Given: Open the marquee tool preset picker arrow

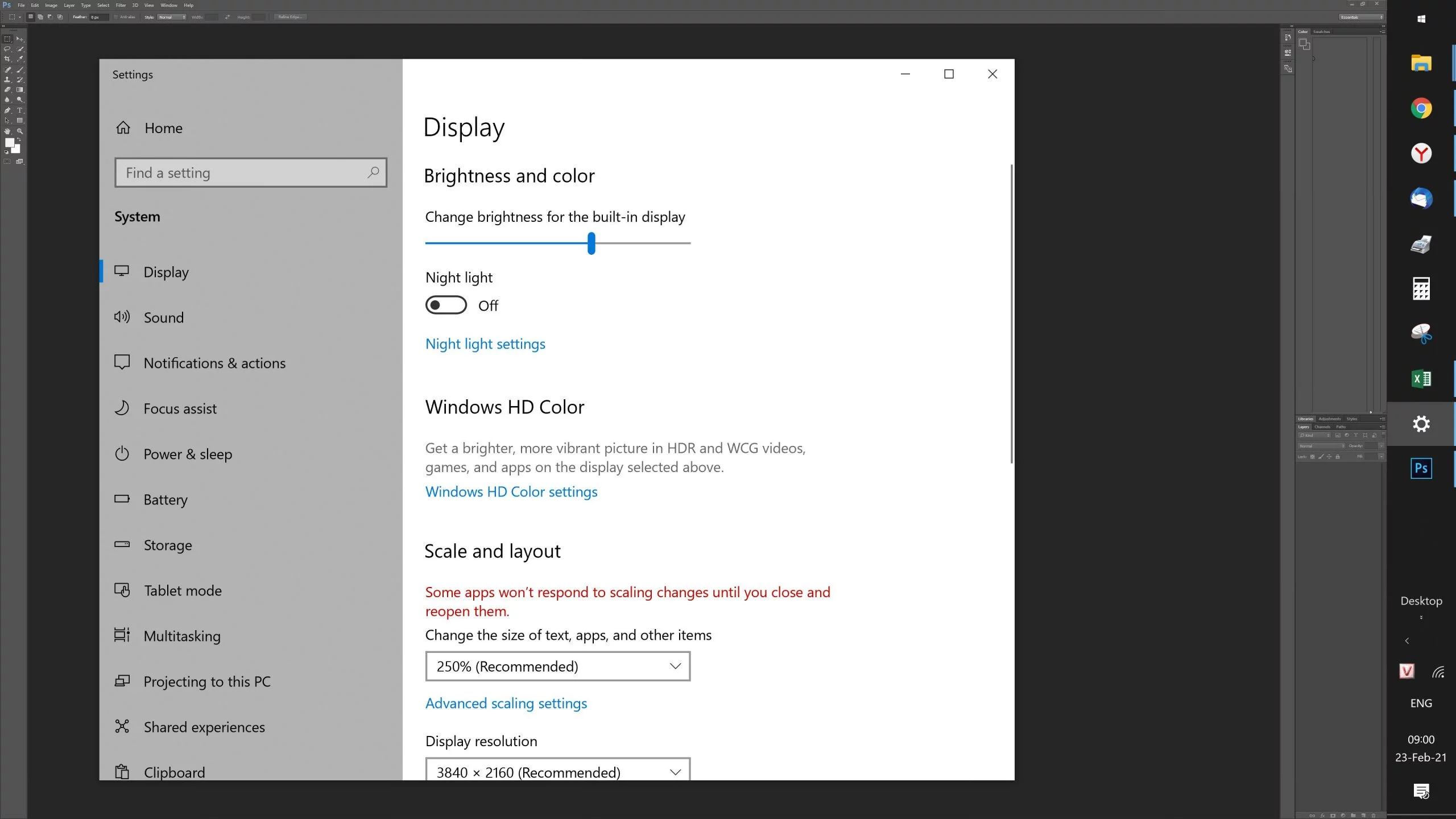Looking at the screenshot, I should 19,17.
